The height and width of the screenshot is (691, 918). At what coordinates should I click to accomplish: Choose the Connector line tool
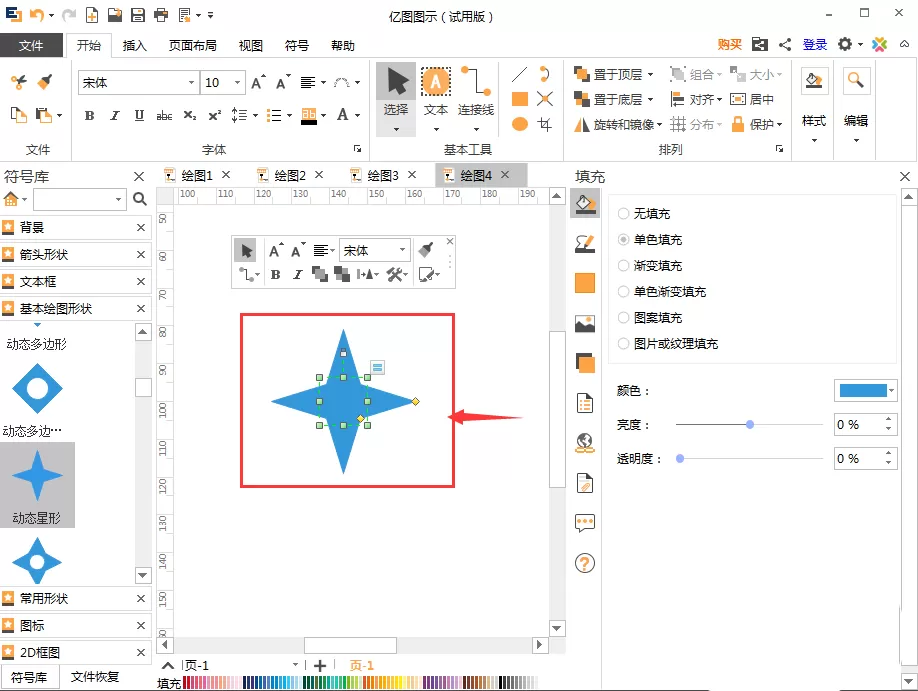[475, 92]
